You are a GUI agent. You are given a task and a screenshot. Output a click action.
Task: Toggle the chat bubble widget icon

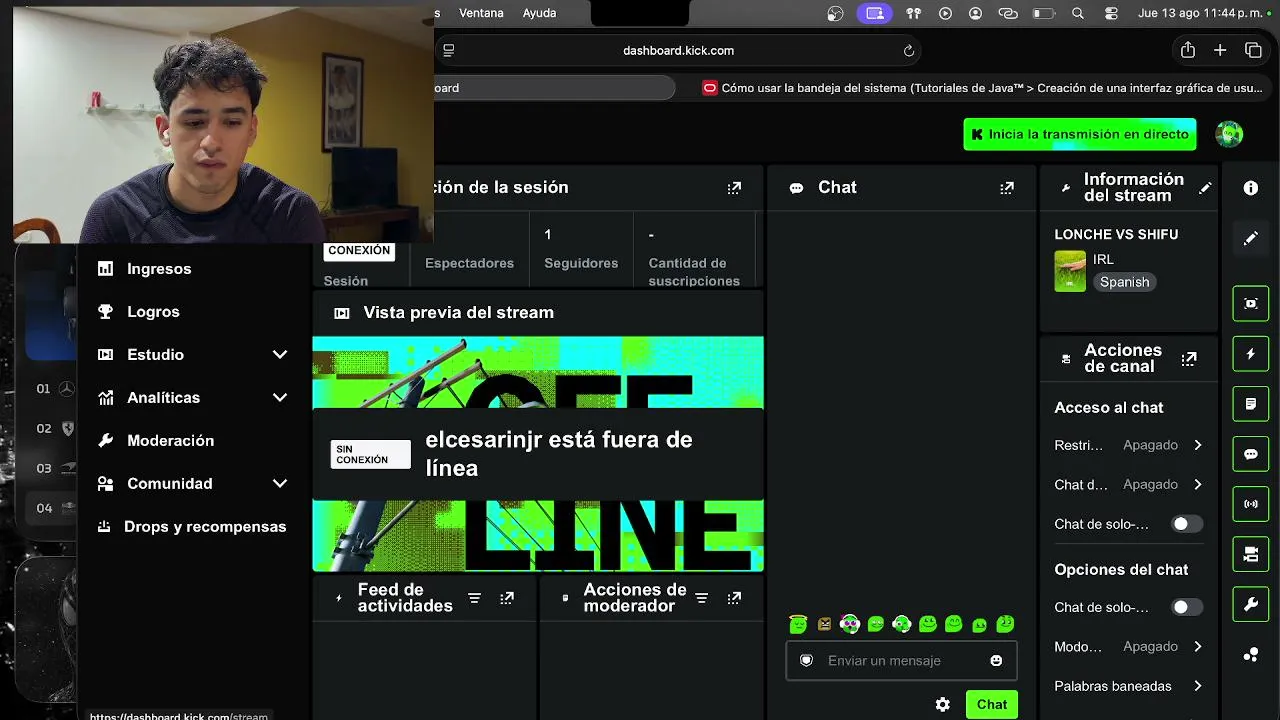pyautogui.click(x=1251, y=454)
